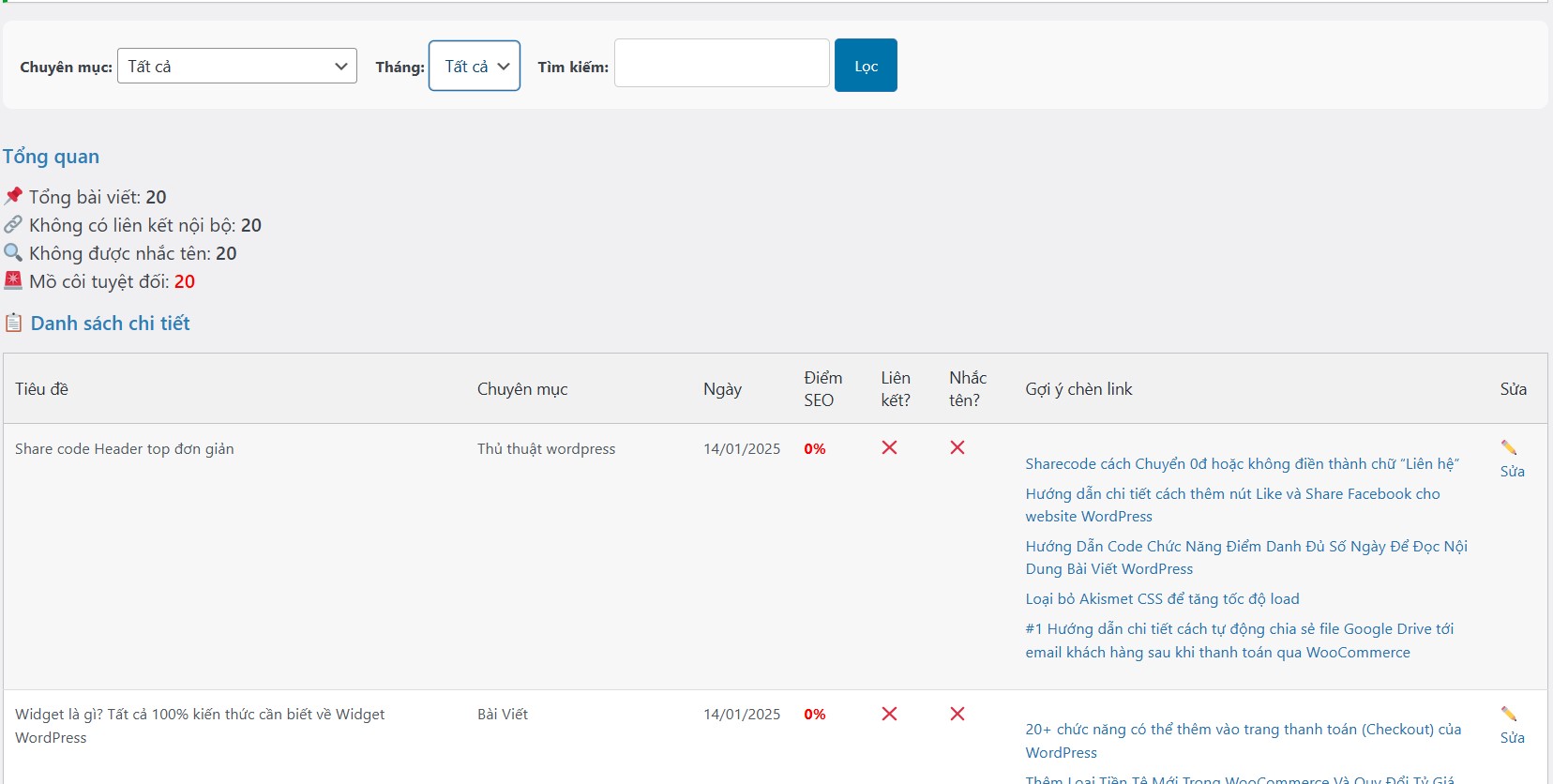This screenshot has width=1553, height=784.
Task: Open link tự động chia sẻ file Google Drive
Action: (1239, 641)
